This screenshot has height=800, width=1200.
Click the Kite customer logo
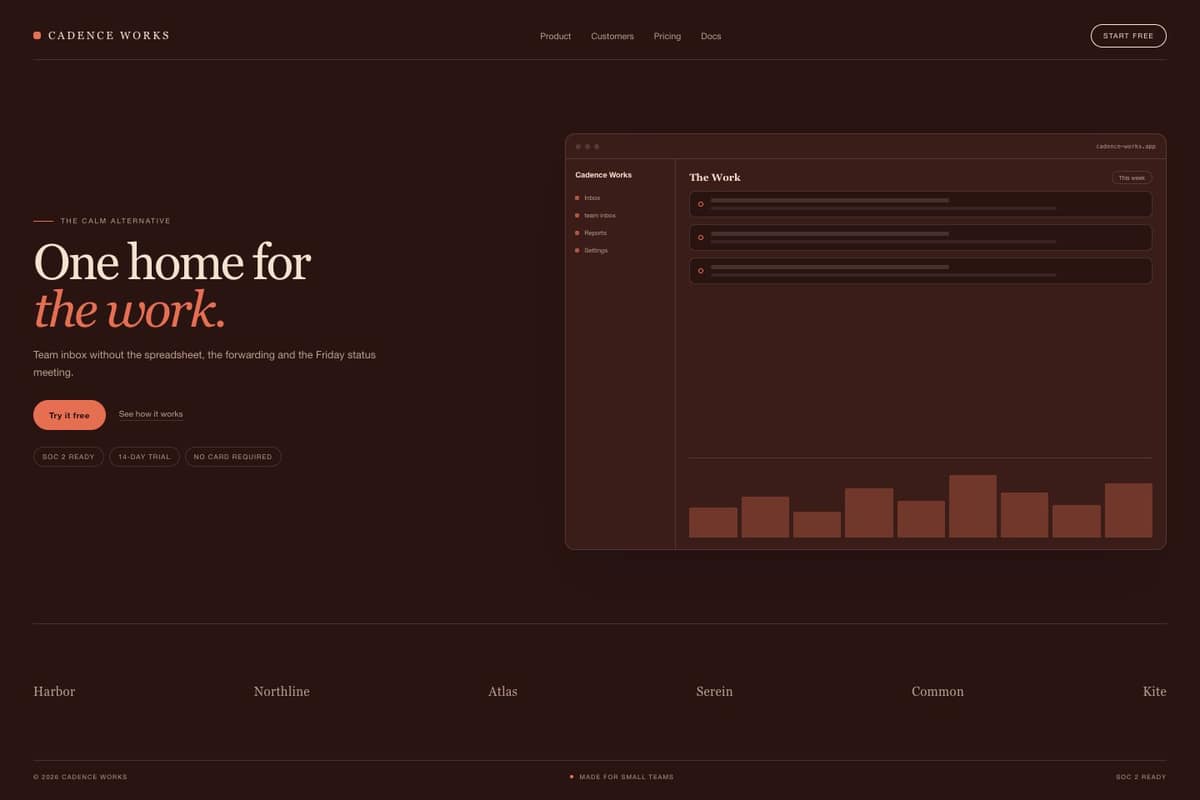point(1154,691)
